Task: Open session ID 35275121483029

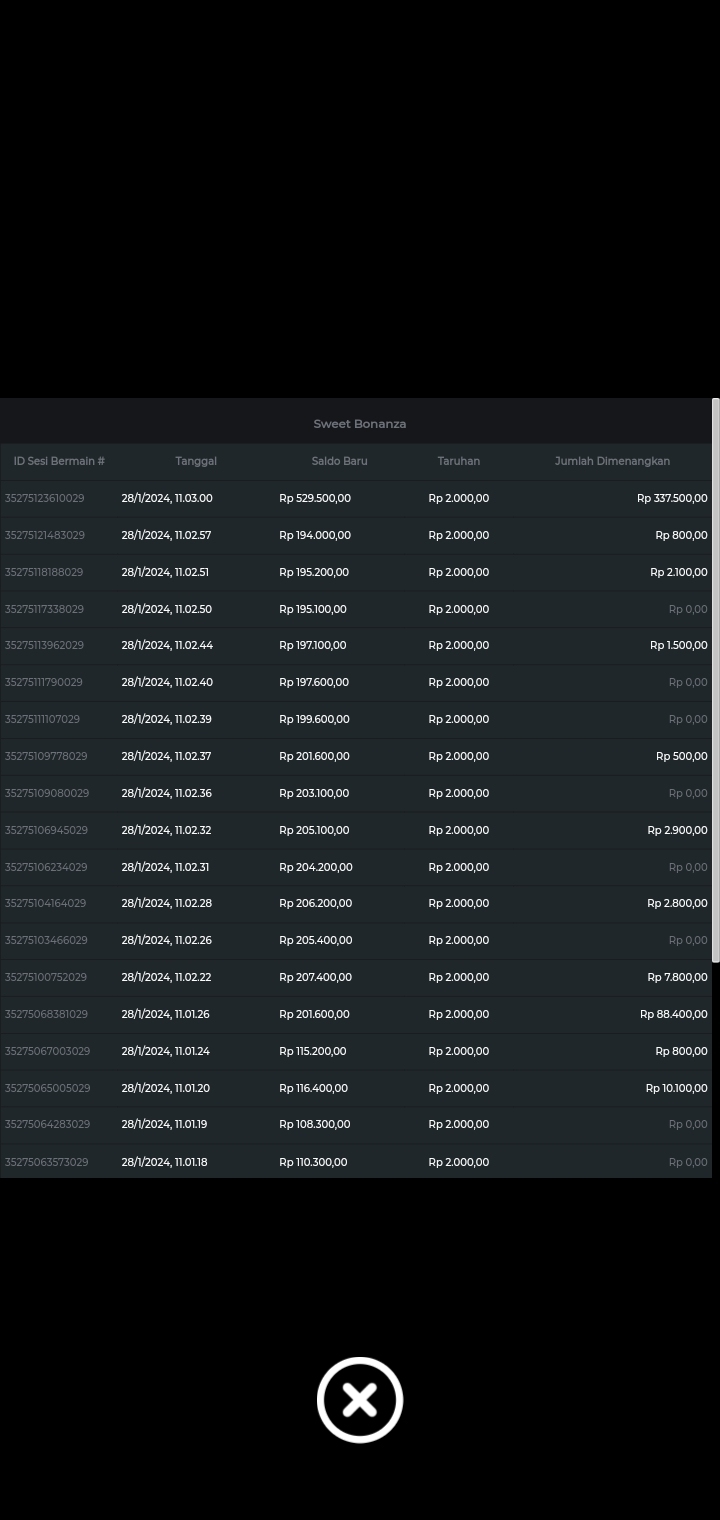Action: coord(45,535)
